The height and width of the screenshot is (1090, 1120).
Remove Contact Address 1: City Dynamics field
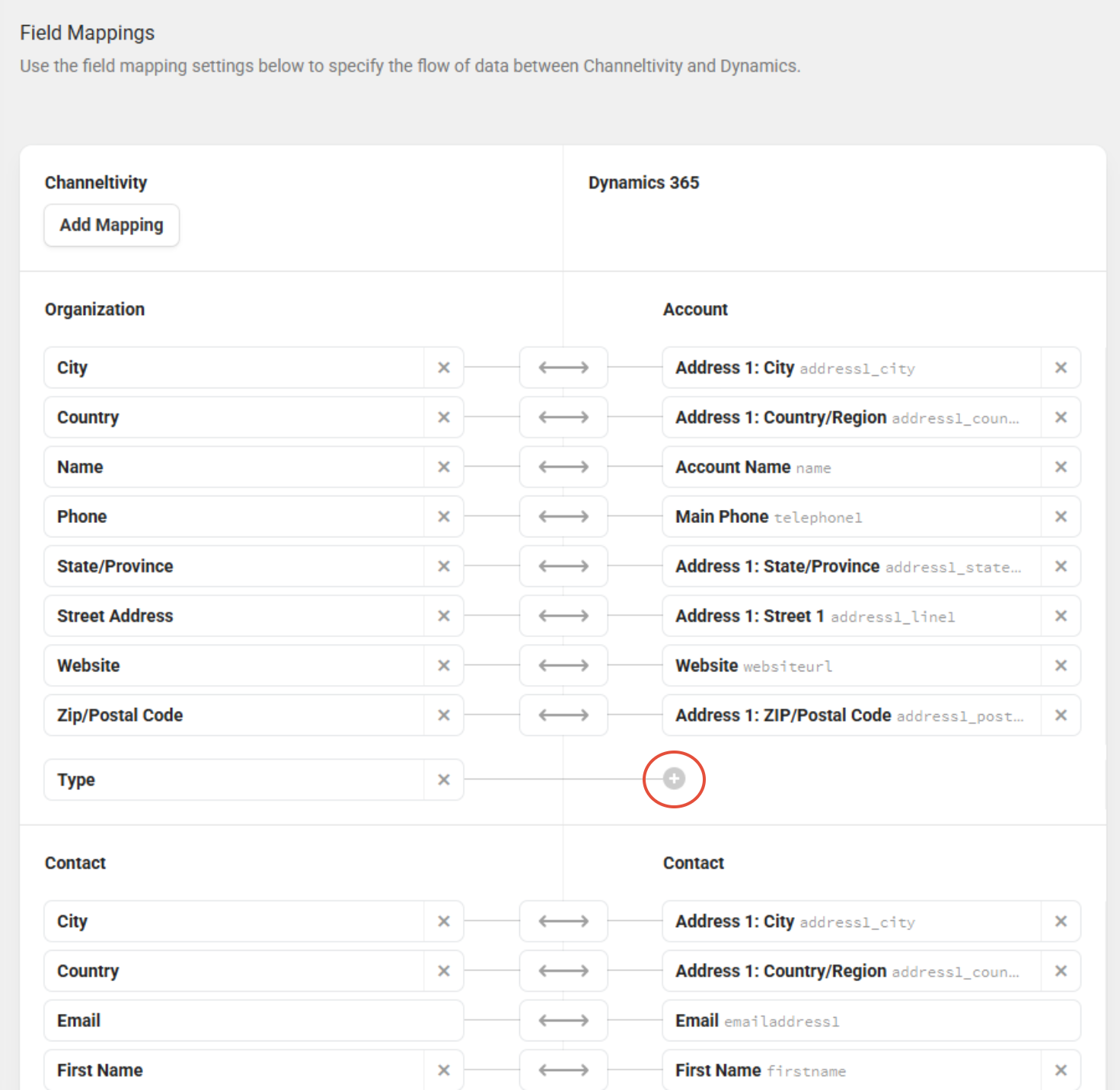click(x=1061, y=921)
